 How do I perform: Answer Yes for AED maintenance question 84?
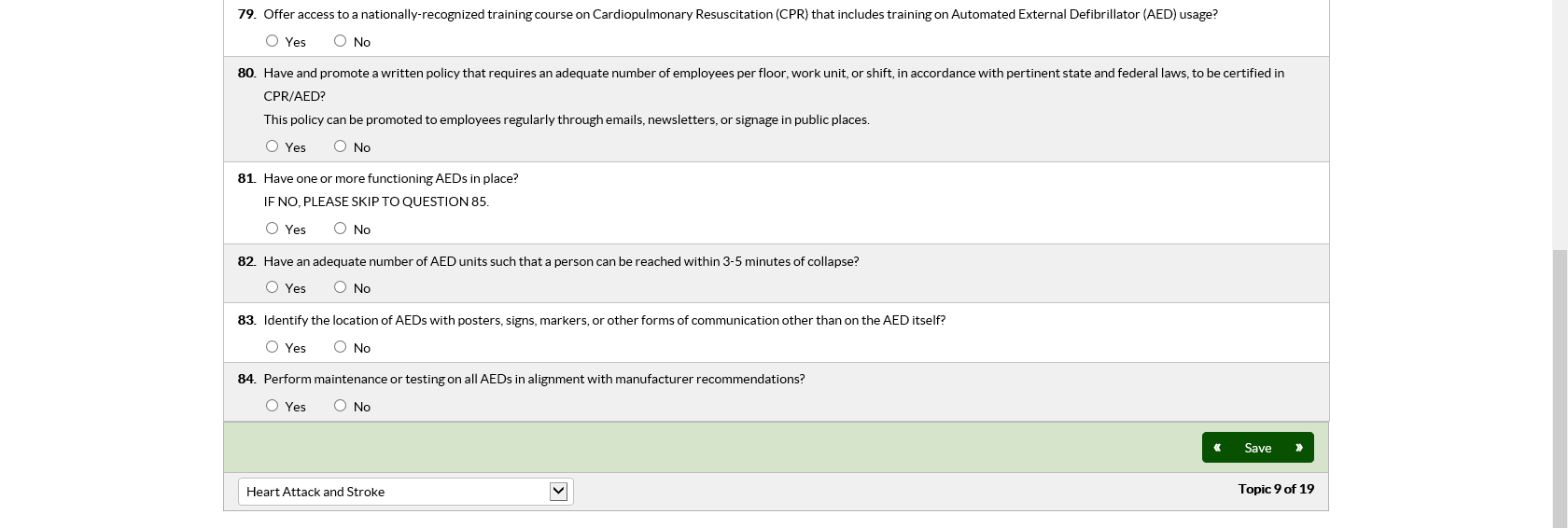[x=272, y=406]
